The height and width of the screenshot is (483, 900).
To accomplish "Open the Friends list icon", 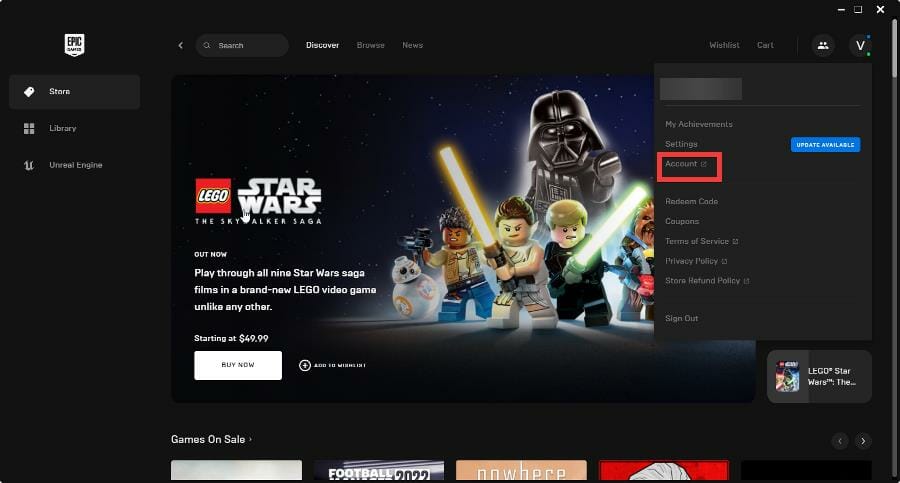I will coord(823,45).
